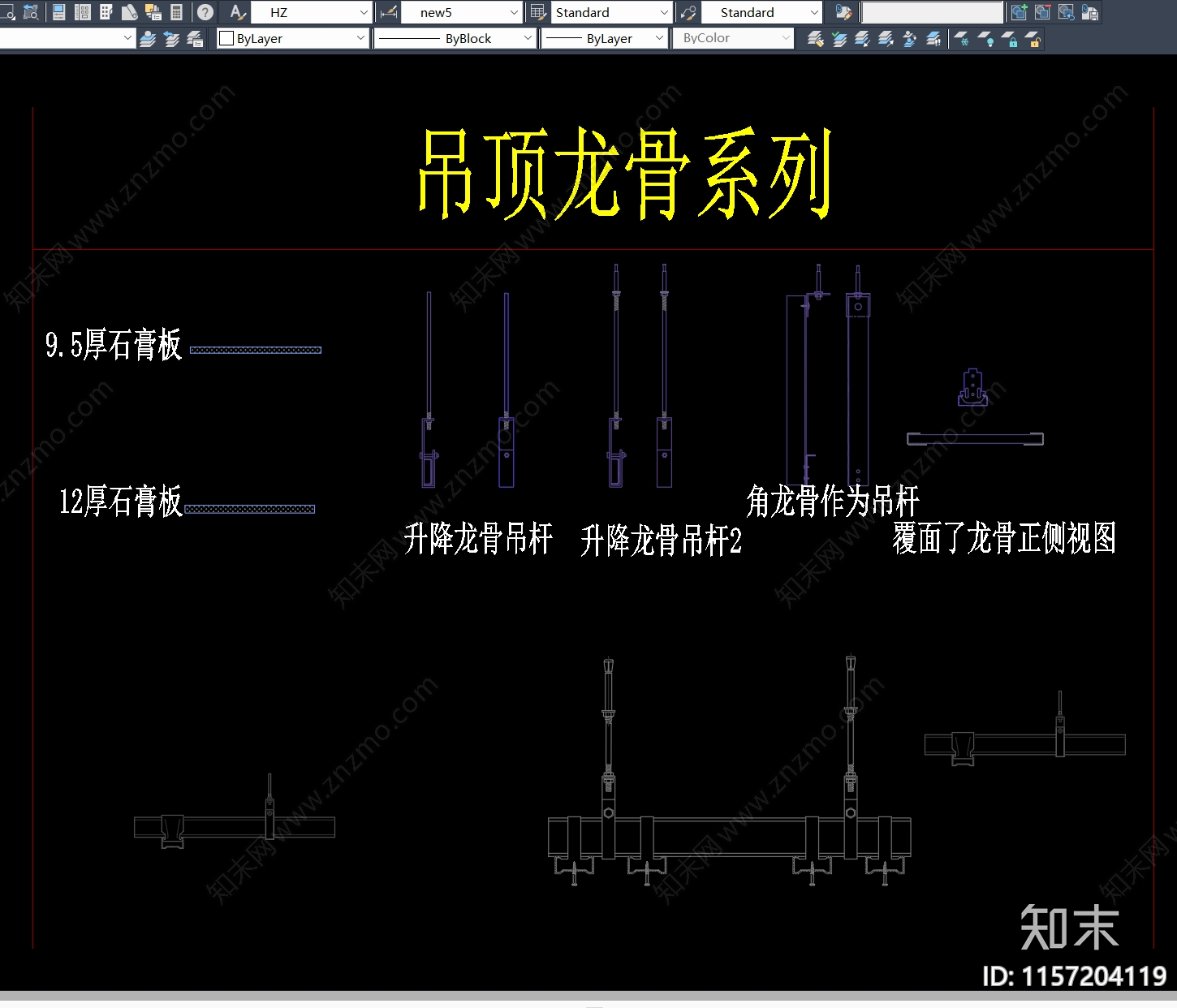Click the white ByLayer color swatch
The height and width of the screenshot is (1008, 1177).
(x=226, y=38)
